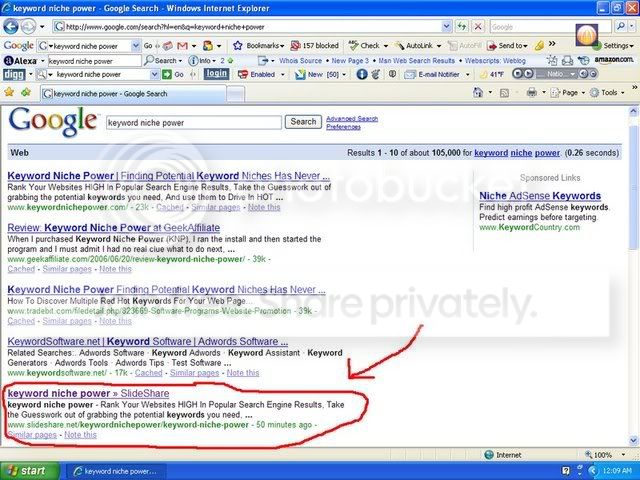Click the Print icon
The height and width of the screenshot is (480, 640).
click(531, 93)
